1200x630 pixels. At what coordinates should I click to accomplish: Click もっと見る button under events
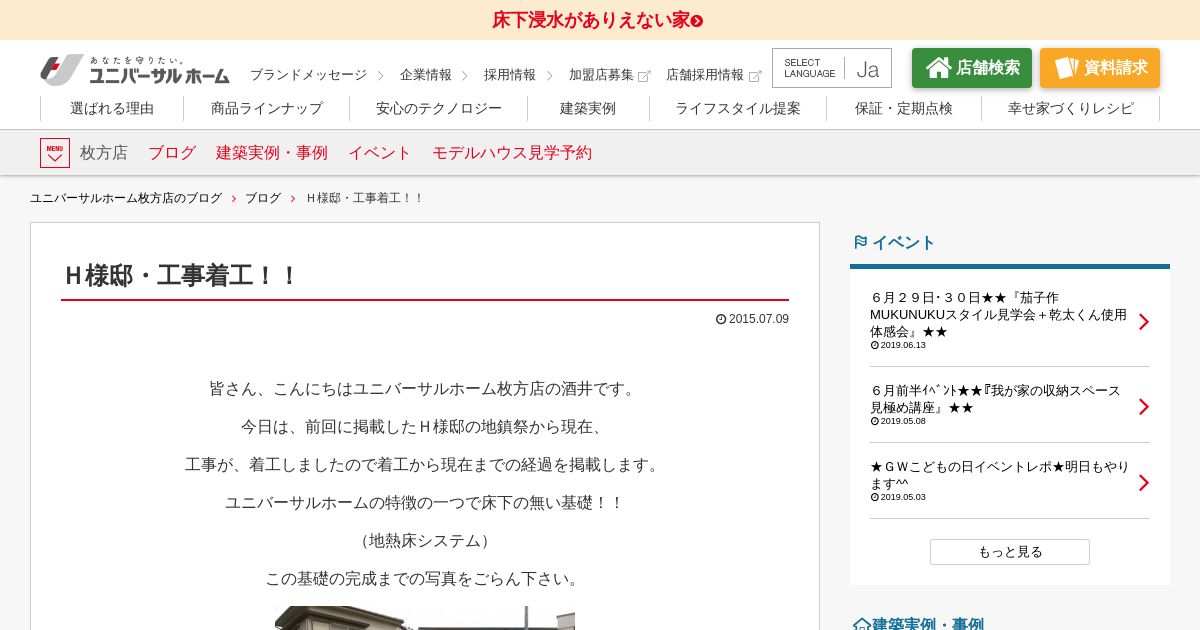coord(1010,552)
